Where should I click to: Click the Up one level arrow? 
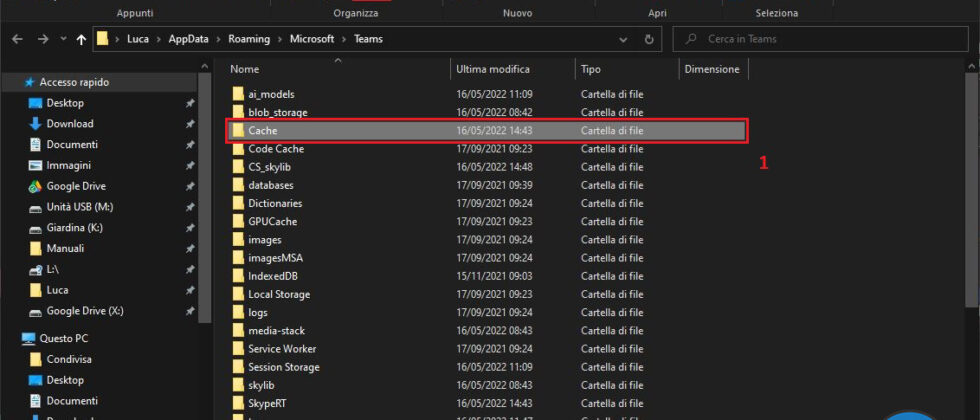point(81,39)
